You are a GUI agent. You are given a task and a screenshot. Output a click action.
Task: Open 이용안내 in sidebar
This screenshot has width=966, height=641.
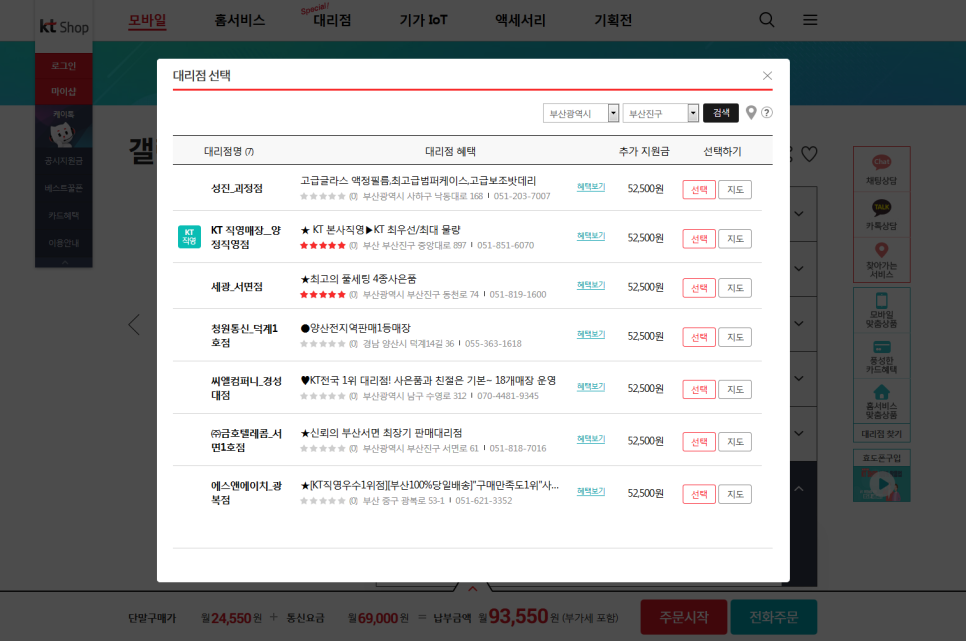pyautogui.click(x=63, y=243)
